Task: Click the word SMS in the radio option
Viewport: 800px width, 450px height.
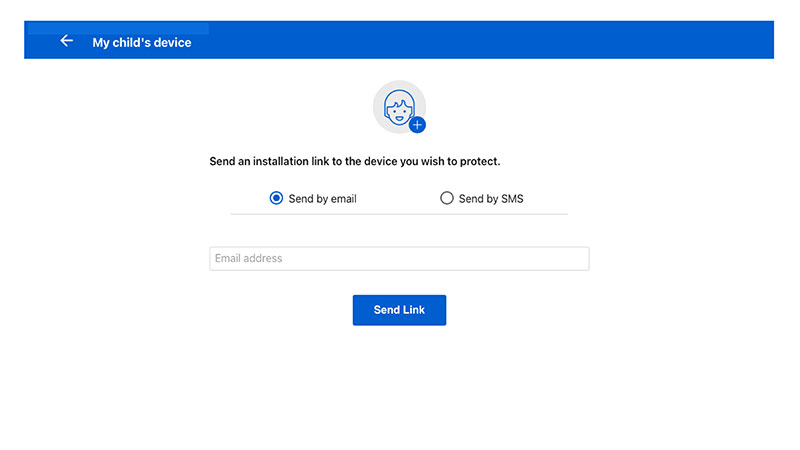Action: [x=512, y=198]
